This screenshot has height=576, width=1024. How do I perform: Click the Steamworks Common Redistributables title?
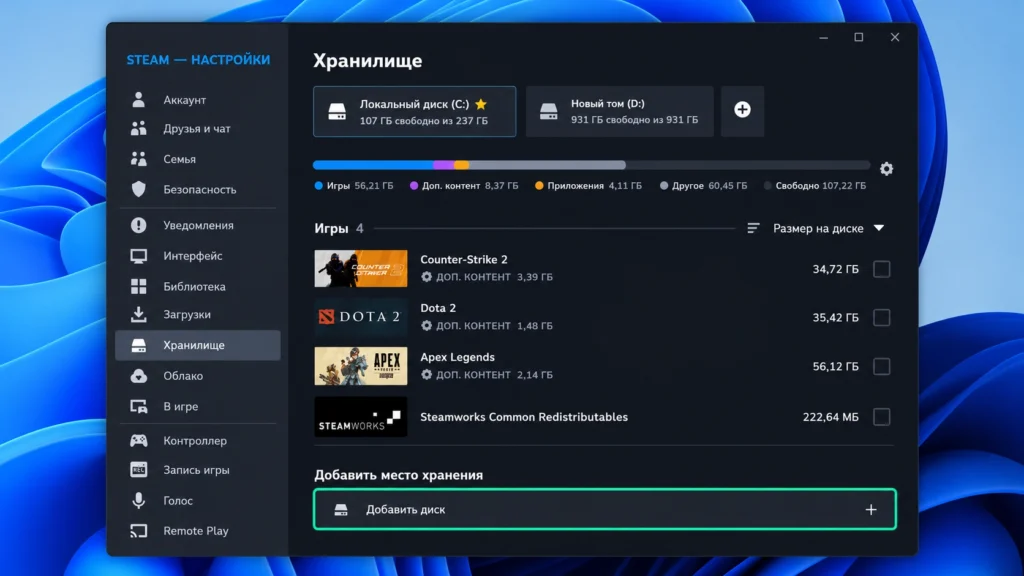[524, 417]
